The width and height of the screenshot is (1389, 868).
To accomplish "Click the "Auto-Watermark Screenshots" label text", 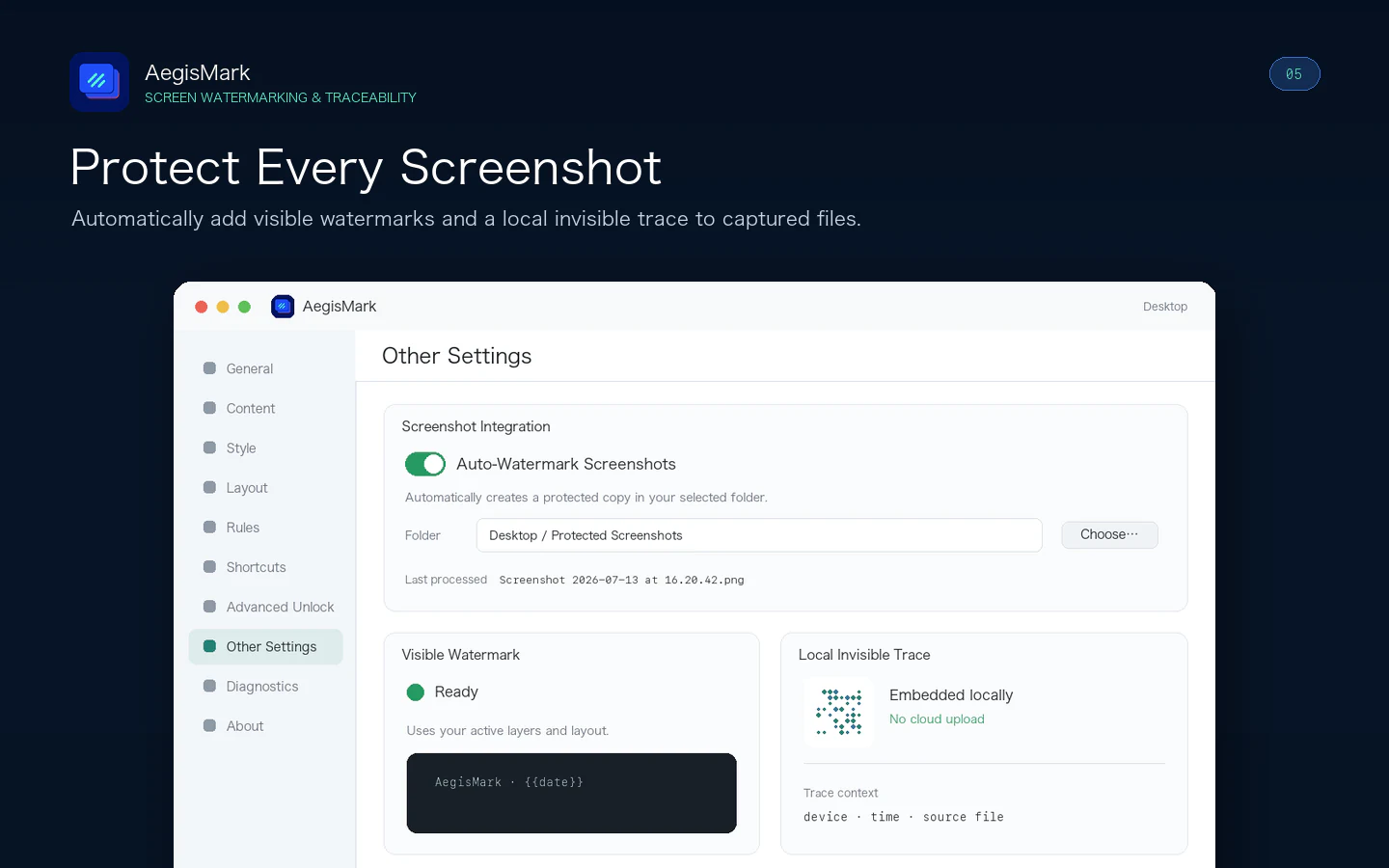I will tap(566, 464).
